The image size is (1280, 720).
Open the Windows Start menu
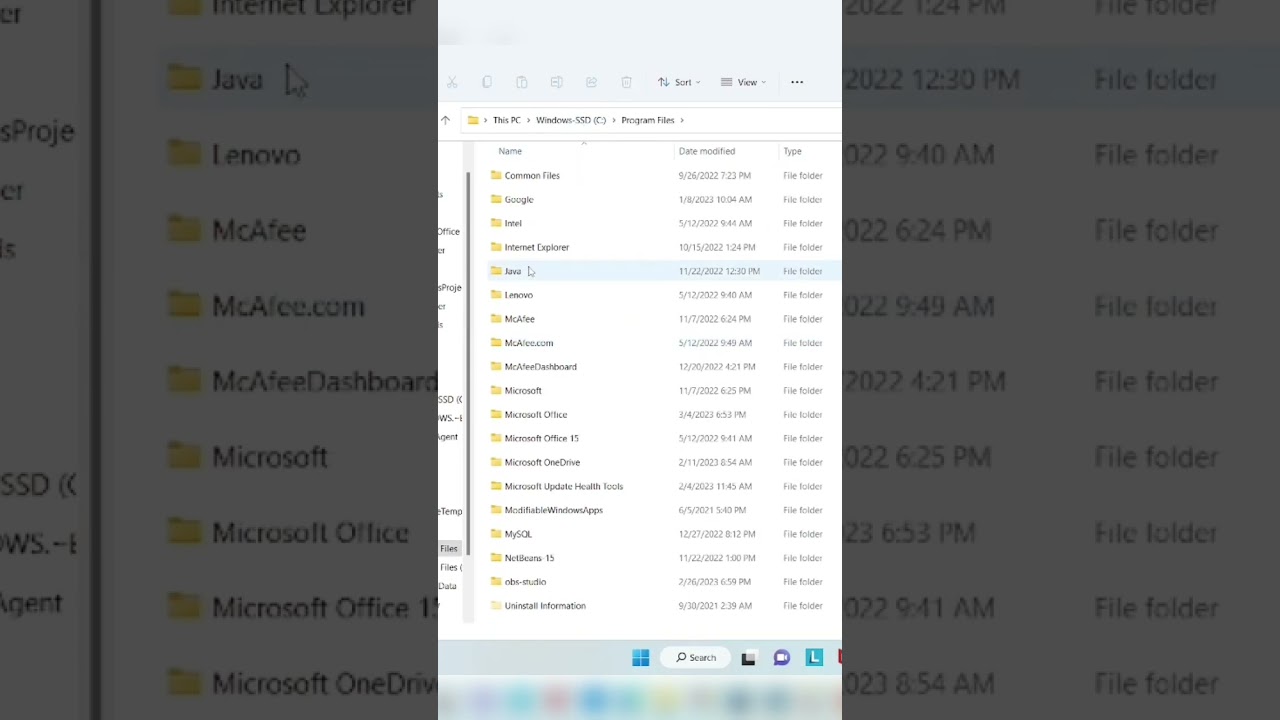tap(641, 657)
